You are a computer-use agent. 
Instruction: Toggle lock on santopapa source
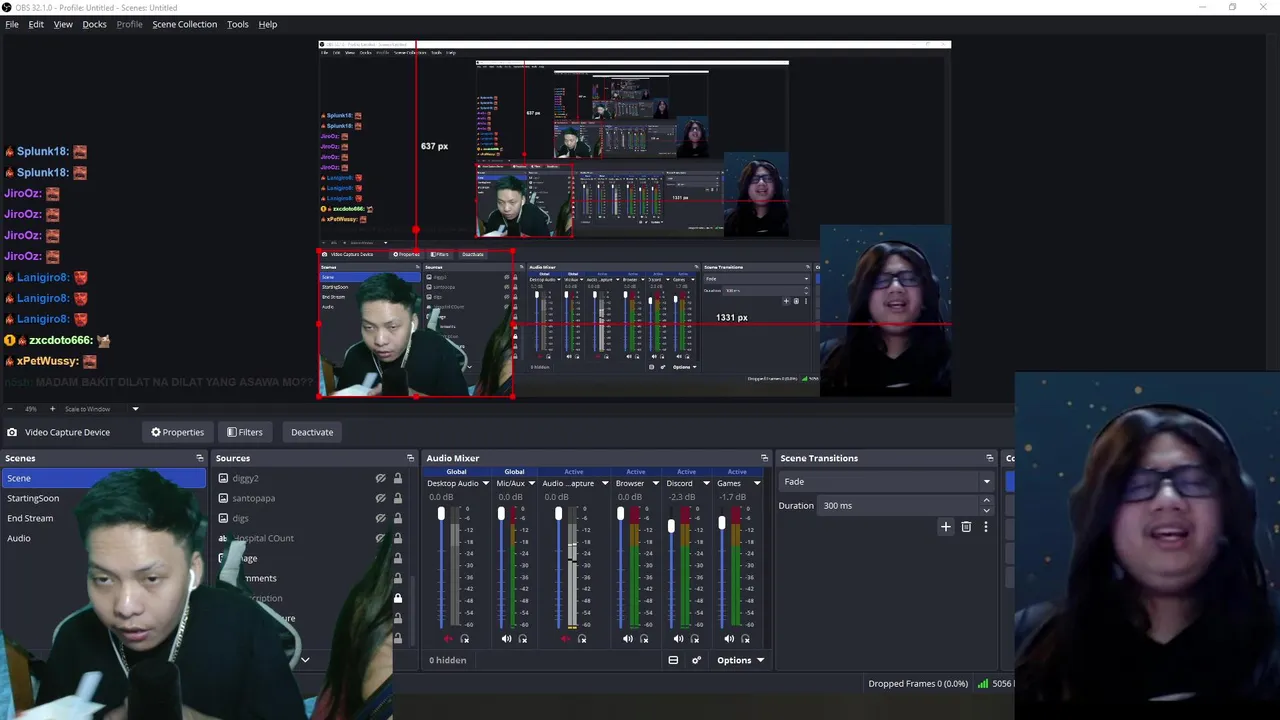pos(397,498)
